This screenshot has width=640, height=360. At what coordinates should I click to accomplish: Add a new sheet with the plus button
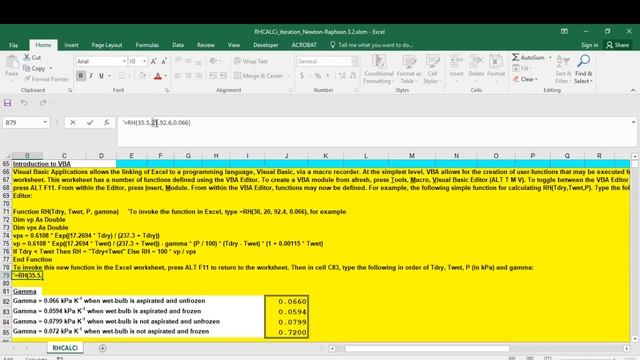click(x=102, y=348)
